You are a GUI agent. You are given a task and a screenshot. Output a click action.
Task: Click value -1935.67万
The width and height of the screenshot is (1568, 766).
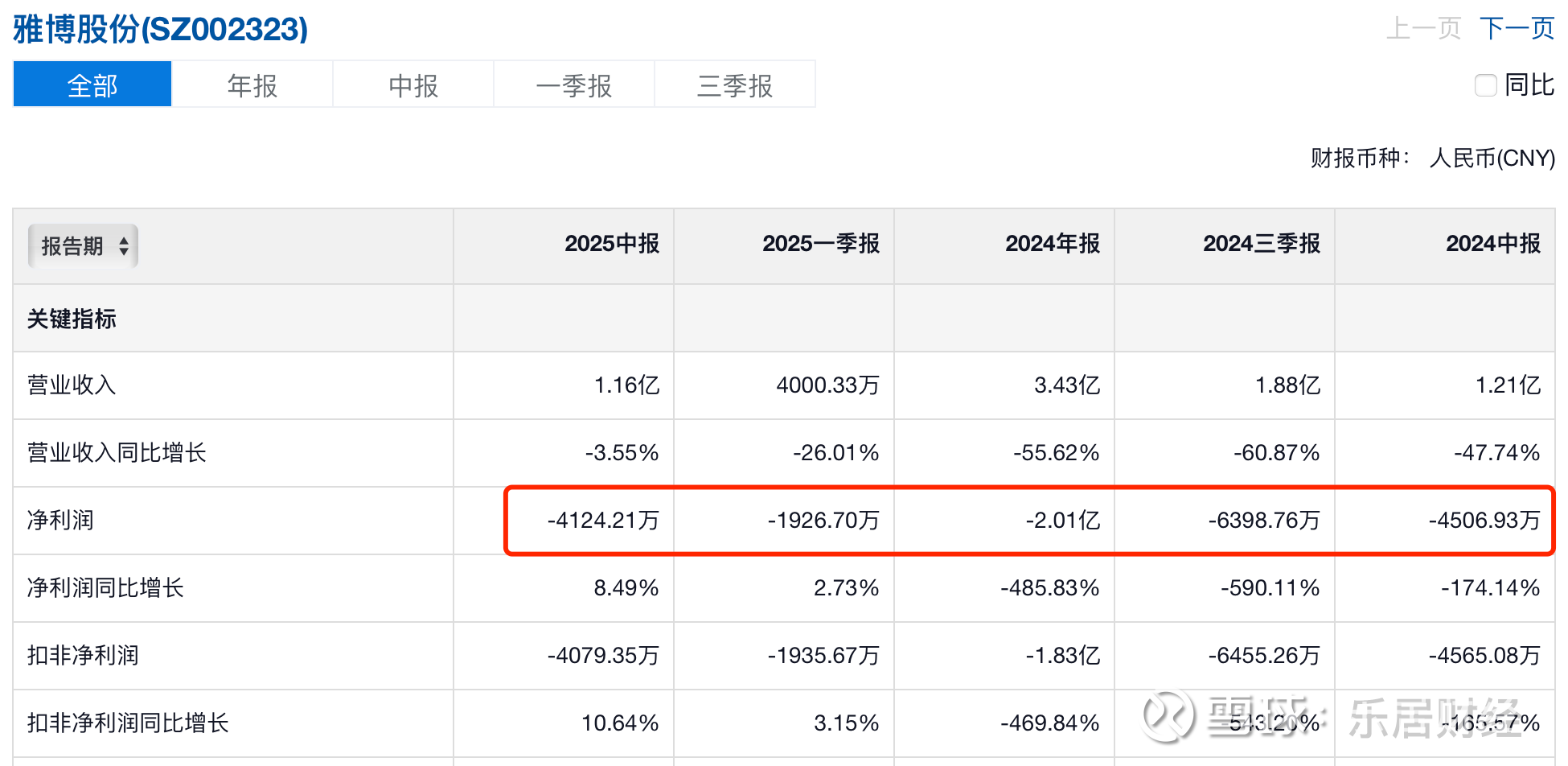(x=823, y=656)
